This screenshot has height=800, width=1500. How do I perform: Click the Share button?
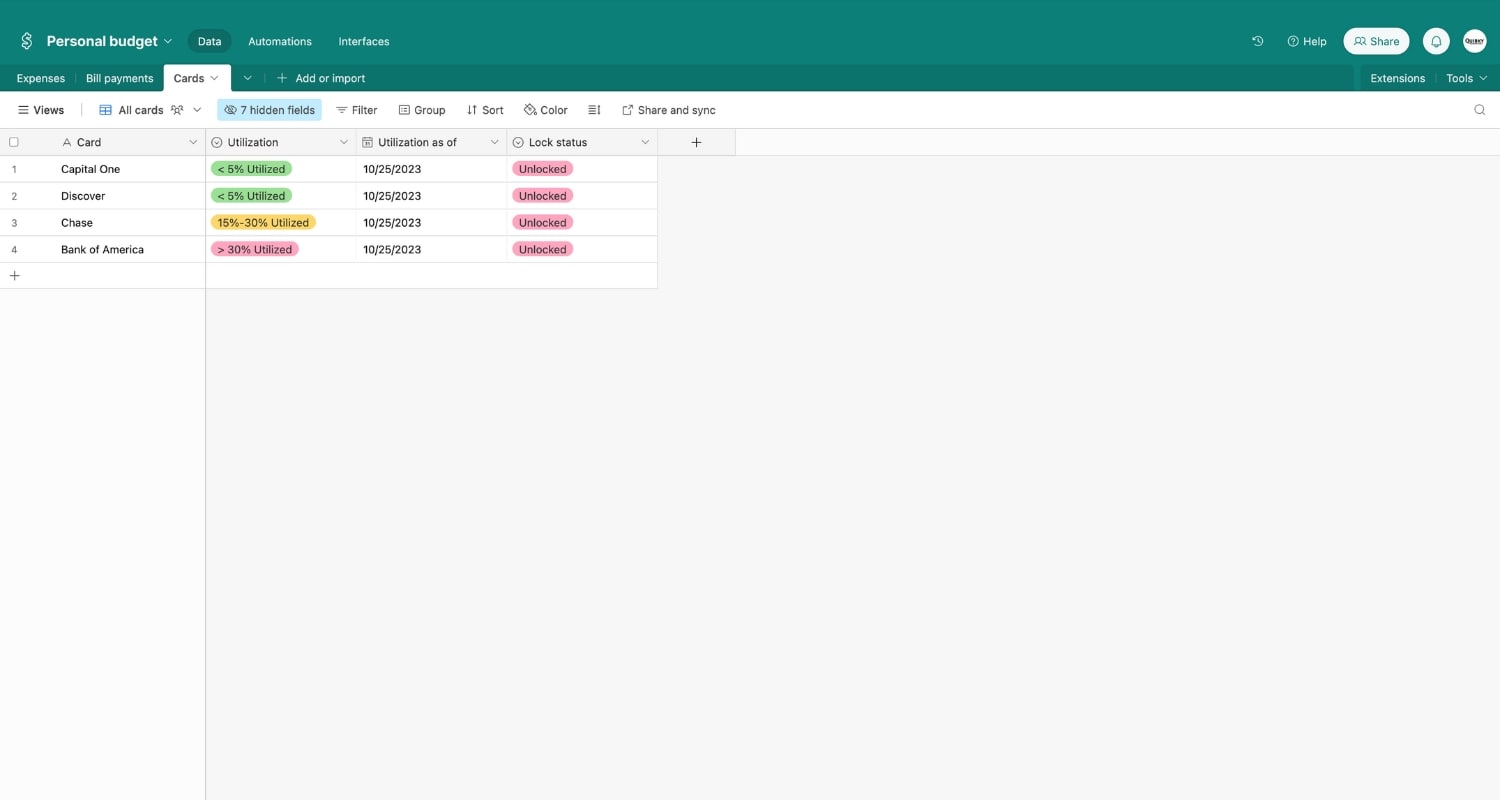tap(1376, 41)
